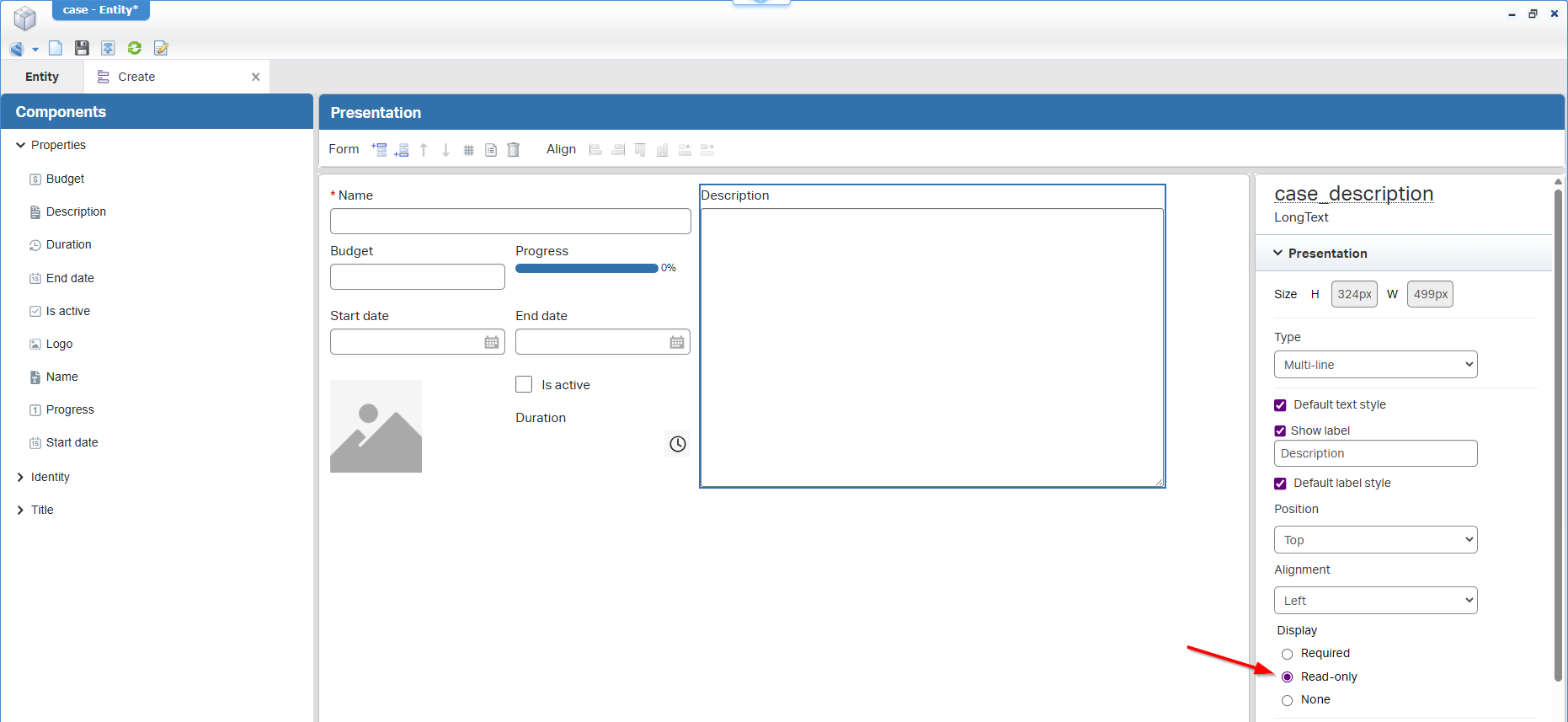Screen dimensions: 1568x722
Task: Open the Type dropdown showing Multi-line
Action: pyautogui.click(x=1375, y=365)
